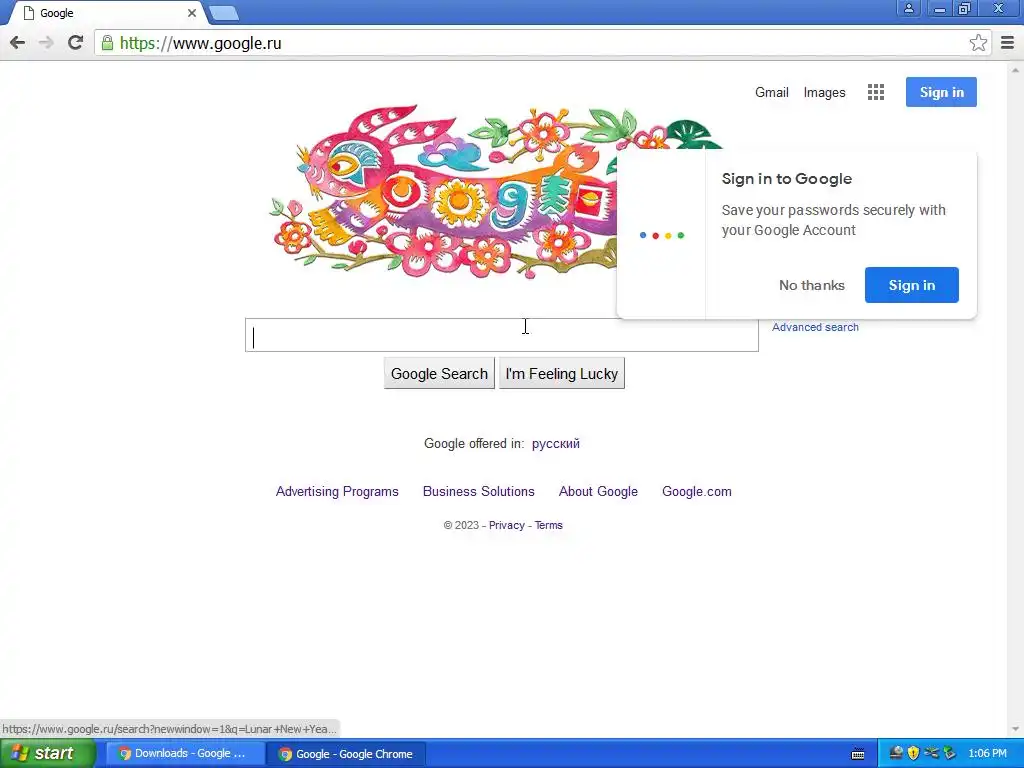Click the Safely Remove Hardware tray icon
The image size is (1024, 768).
tap(949, 753)
